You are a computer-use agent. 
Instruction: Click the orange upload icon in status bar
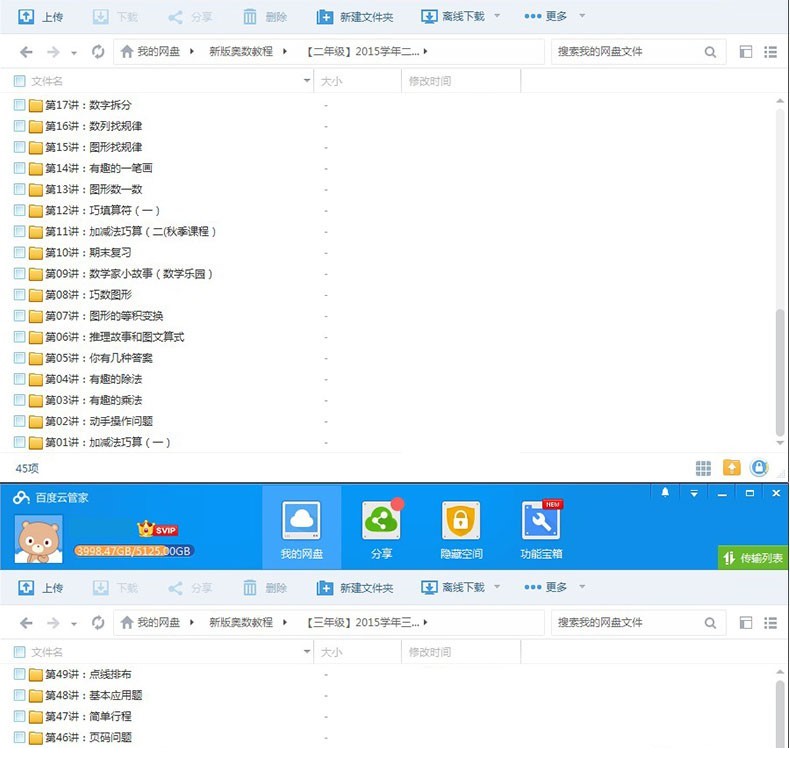point(732,468)
